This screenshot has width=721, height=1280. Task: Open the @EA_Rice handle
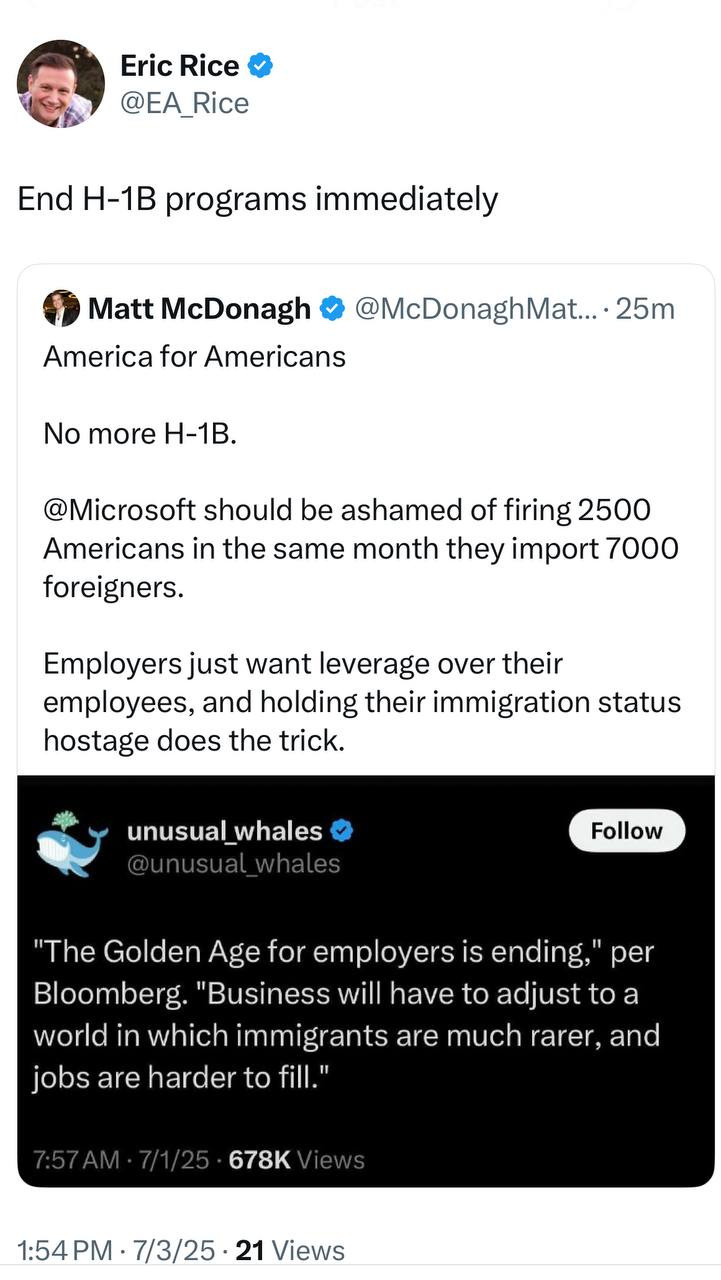184,102
